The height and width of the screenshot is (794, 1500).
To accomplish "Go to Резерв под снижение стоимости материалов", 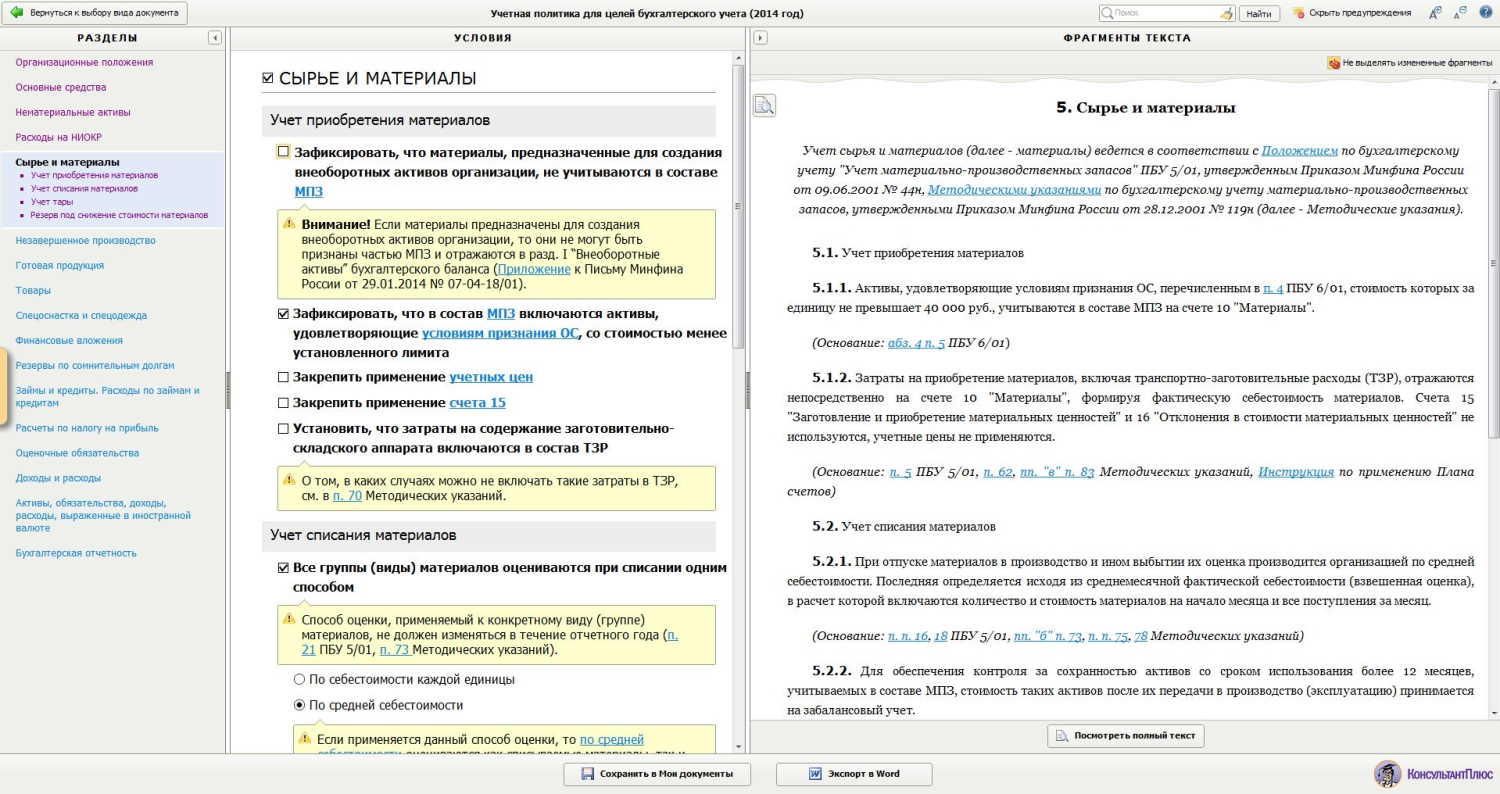I will tap(119, 215).
